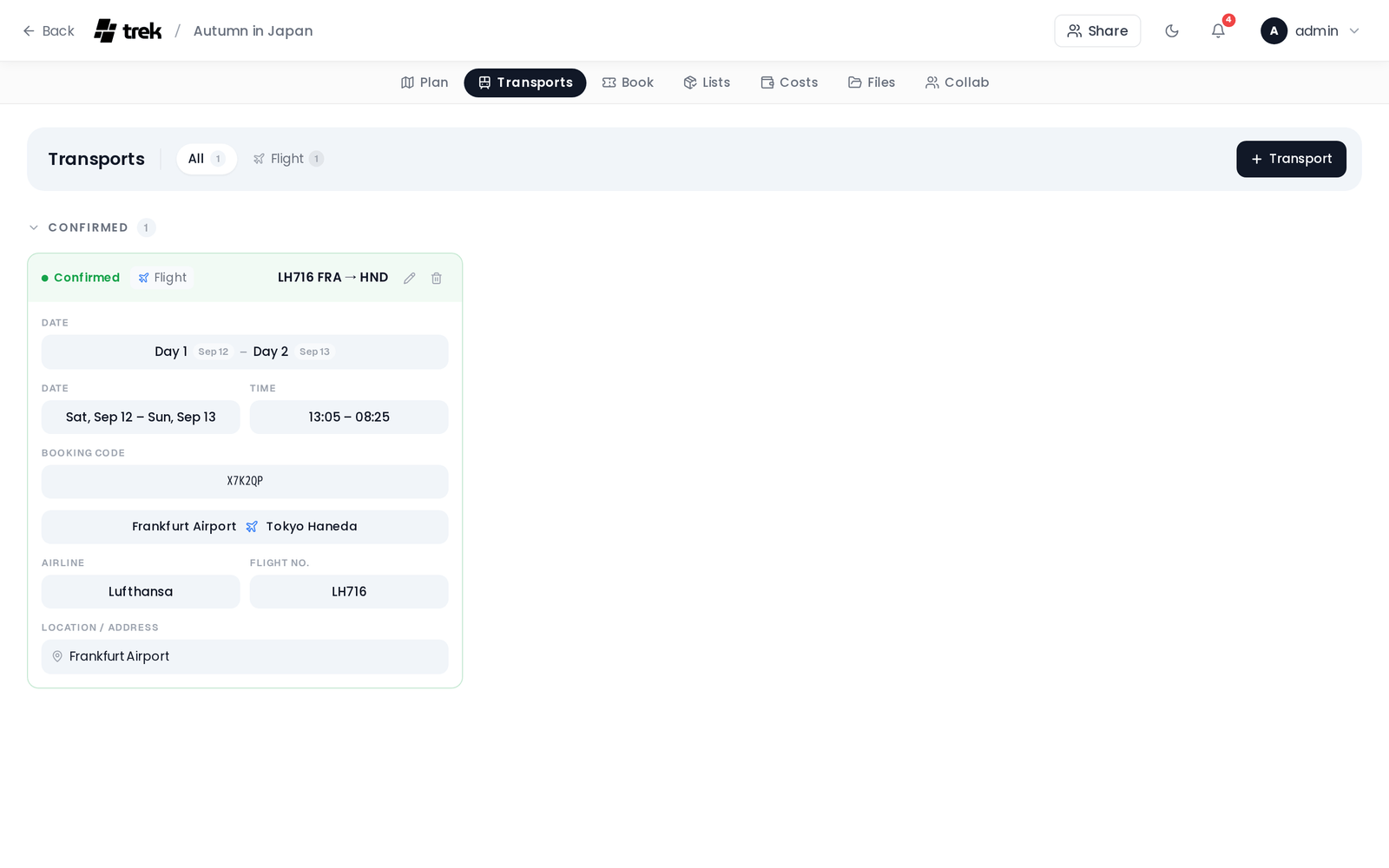Open the admin account dropdown chevron
Screen dimensions: 1389x868
(1354, 31)
